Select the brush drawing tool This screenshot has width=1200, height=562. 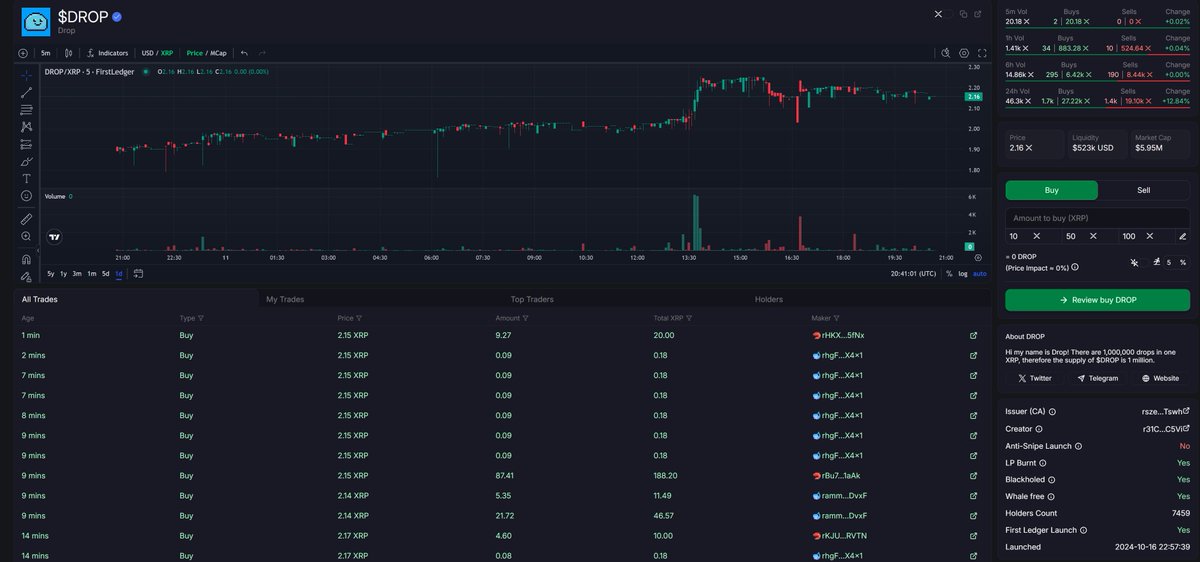tap(26, 161)
